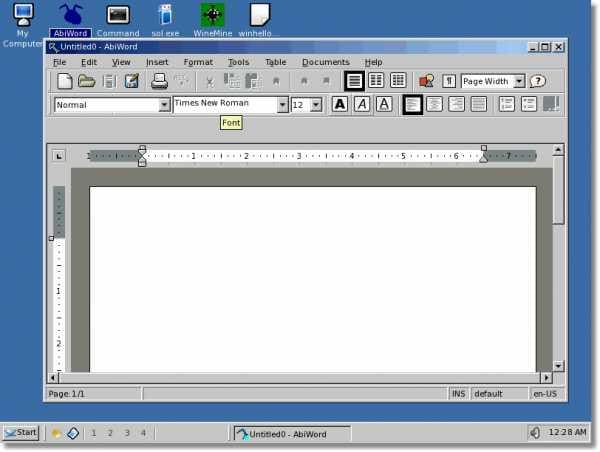Click the Paste toolbar icon
The height and width of the screenshot is (452, 600).
pos(253,81)
